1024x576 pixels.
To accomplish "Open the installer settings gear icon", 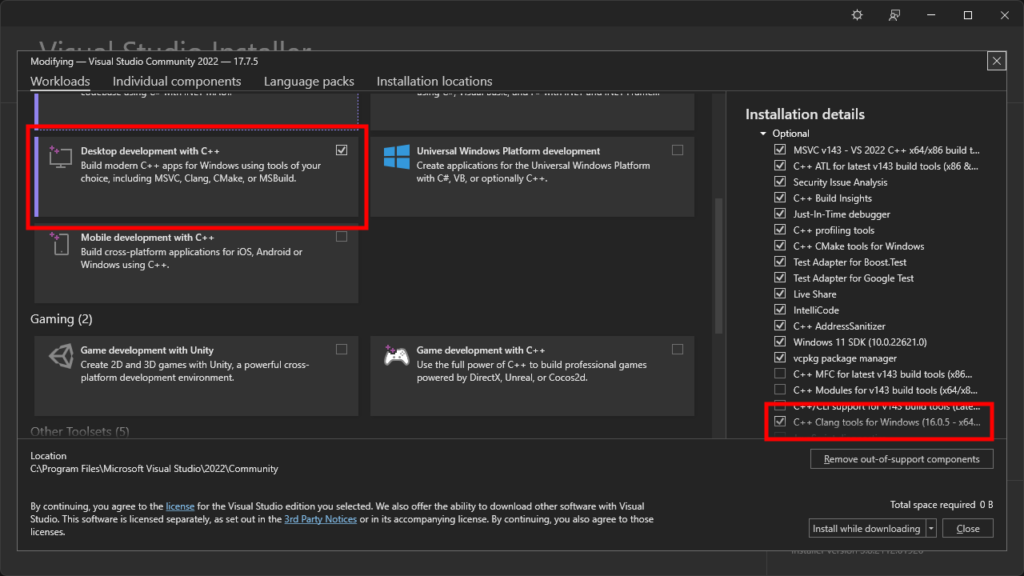I will 857,15.
